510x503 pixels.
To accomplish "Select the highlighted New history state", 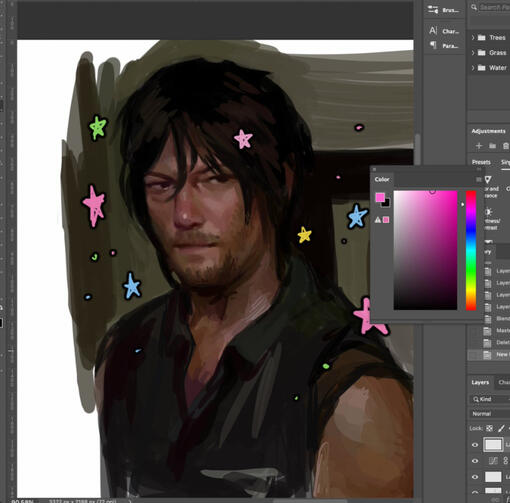I will (489, 355).
